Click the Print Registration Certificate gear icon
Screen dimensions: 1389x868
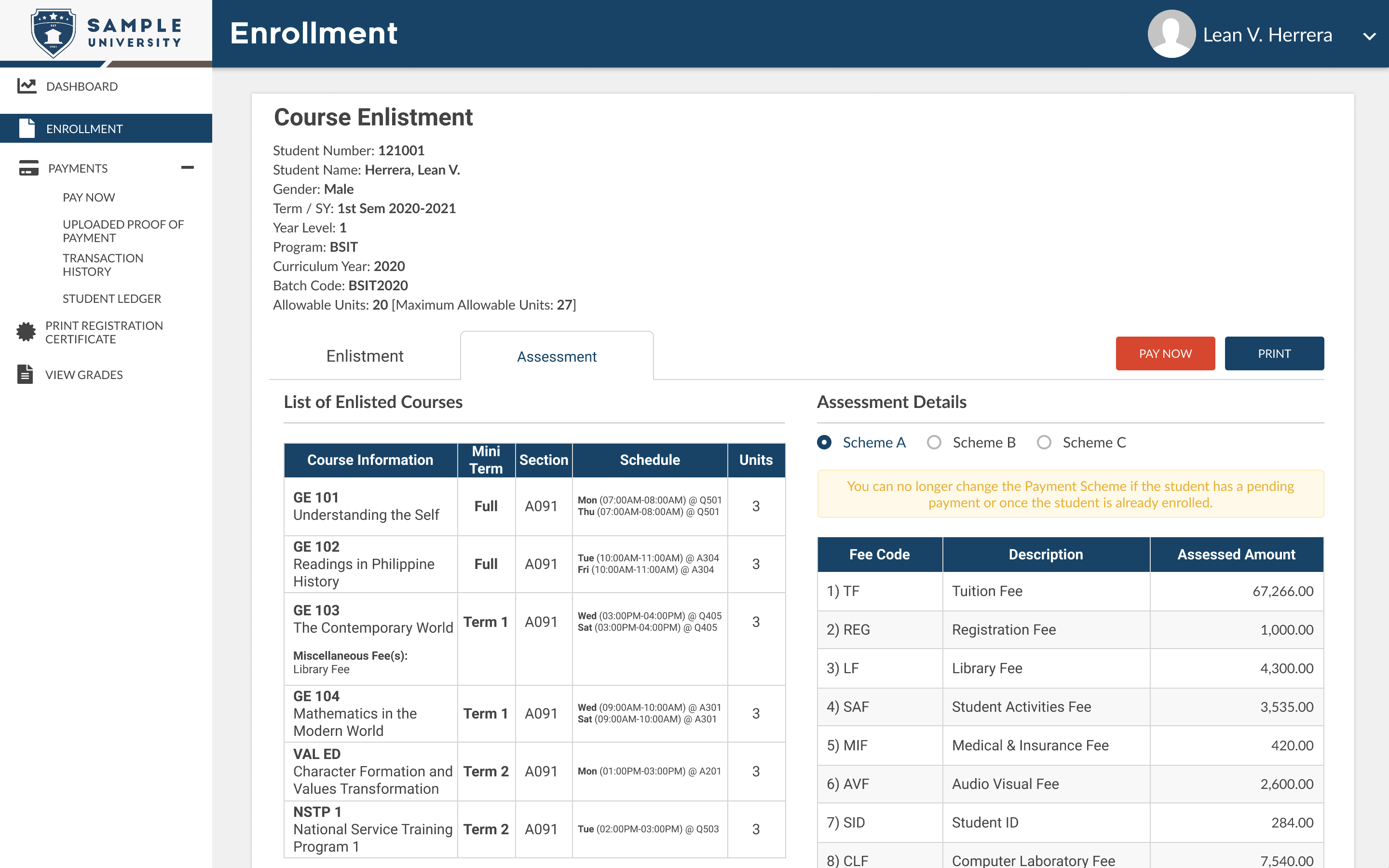pos(27,332)
